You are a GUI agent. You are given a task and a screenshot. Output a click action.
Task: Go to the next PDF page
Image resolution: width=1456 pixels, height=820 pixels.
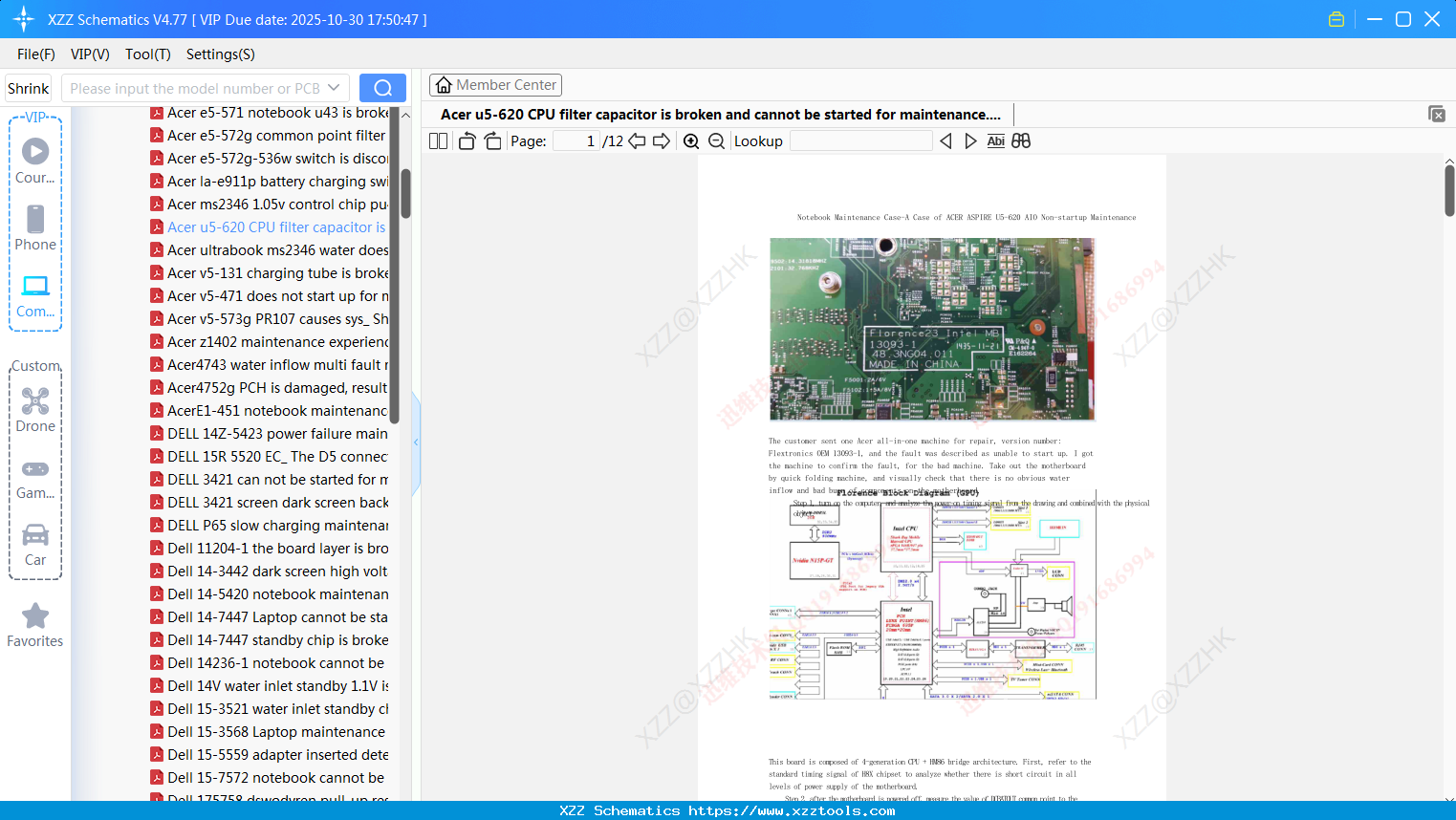pyautogui.click(x=661, y=141)
